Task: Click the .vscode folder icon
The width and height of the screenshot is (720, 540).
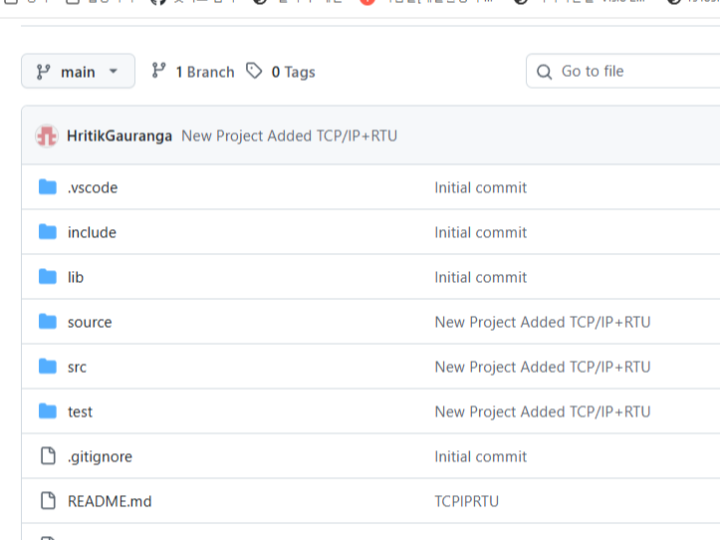Action: pos(47,187)
